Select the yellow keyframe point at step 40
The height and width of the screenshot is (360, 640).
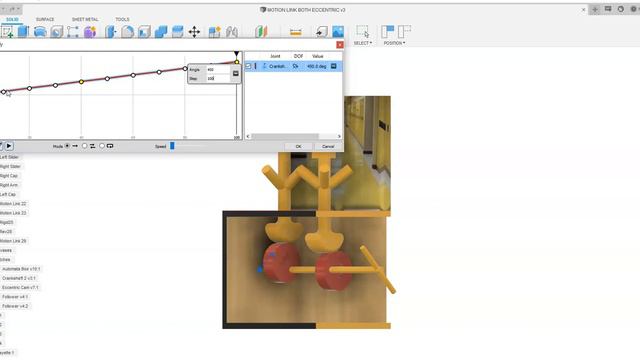81,82
